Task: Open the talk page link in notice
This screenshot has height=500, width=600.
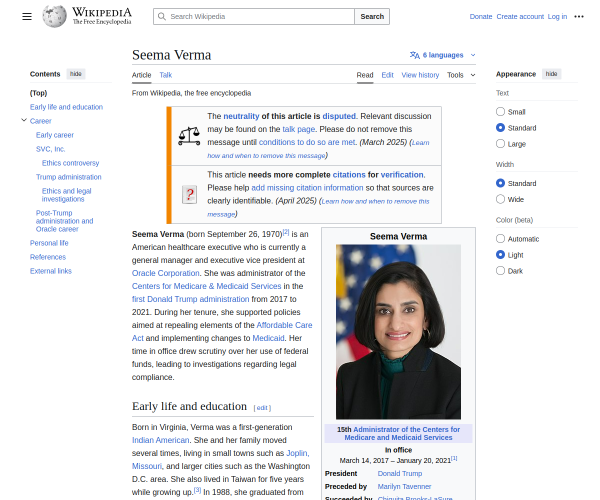Action: [298, 129]
